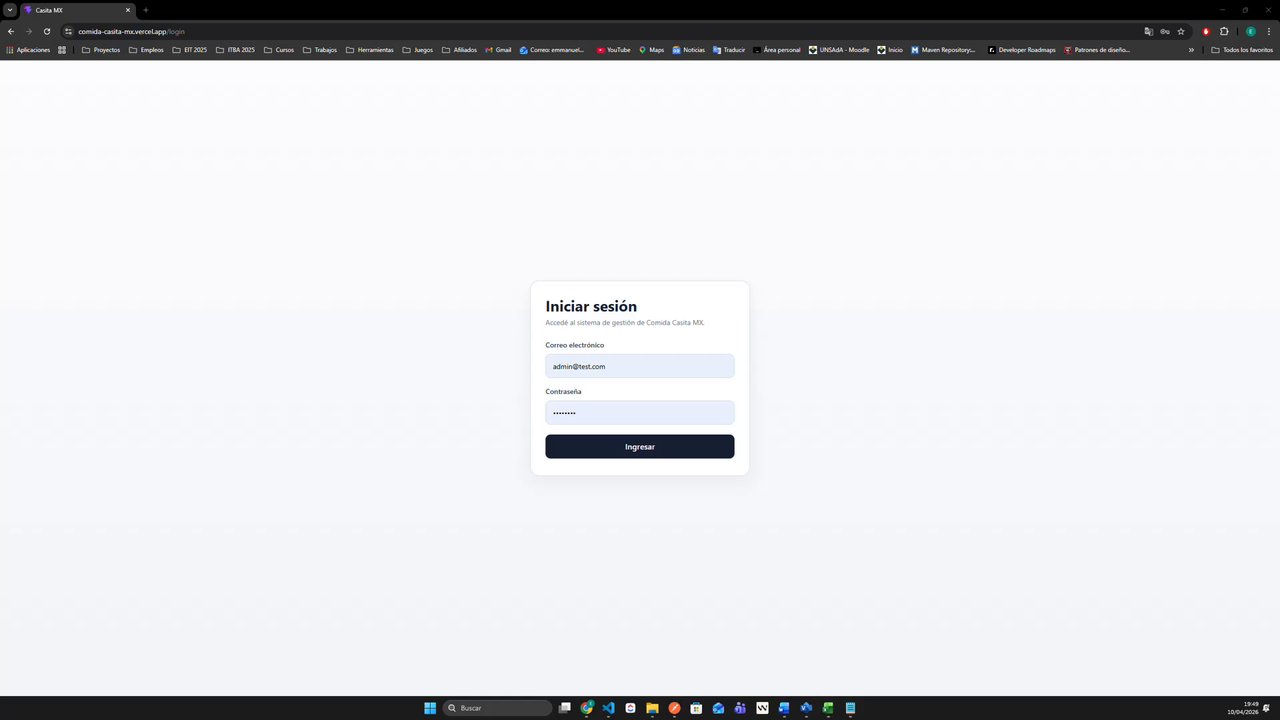Image resolution: width=1280 pixels, height=720 pixels.
Task: Open the Correo: emmanuel bookmark
Action: (x=552, y=49)
